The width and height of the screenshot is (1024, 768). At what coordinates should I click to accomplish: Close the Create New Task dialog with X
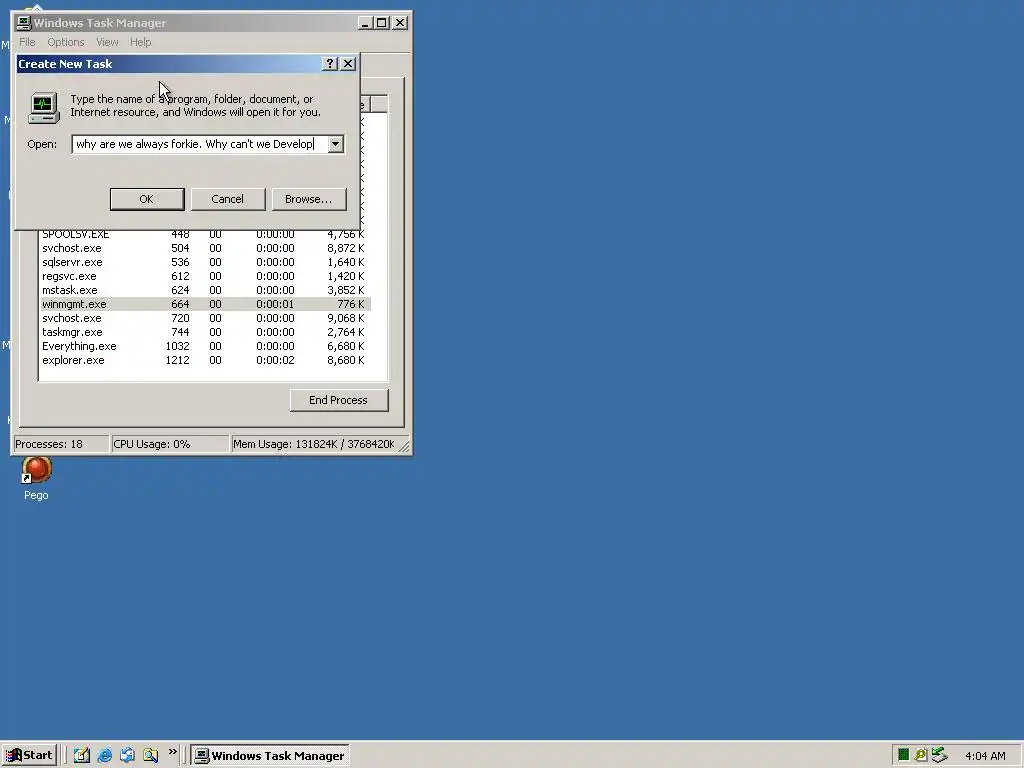[348, 63]
